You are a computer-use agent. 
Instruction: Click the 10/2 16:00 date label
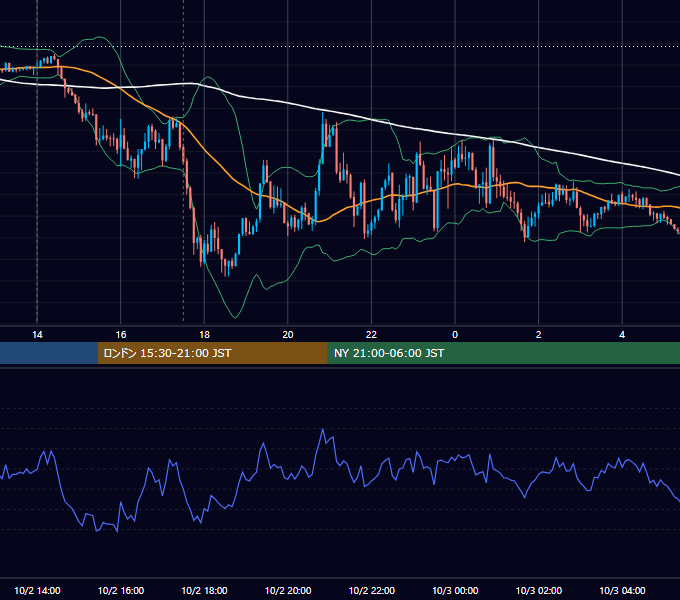click(x=121, y=590)
